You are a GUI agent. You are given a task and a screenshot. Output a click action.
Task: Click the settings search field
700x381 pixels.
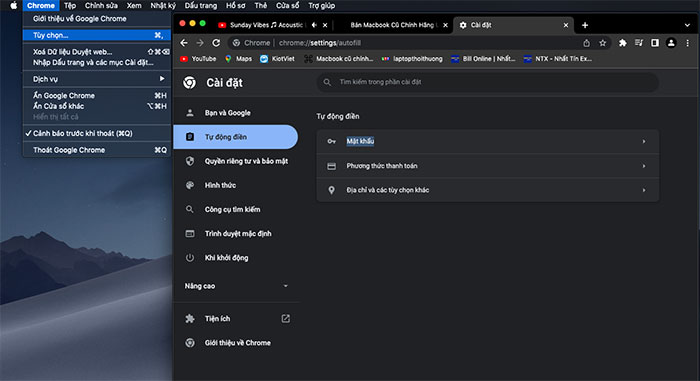[488, 82]
